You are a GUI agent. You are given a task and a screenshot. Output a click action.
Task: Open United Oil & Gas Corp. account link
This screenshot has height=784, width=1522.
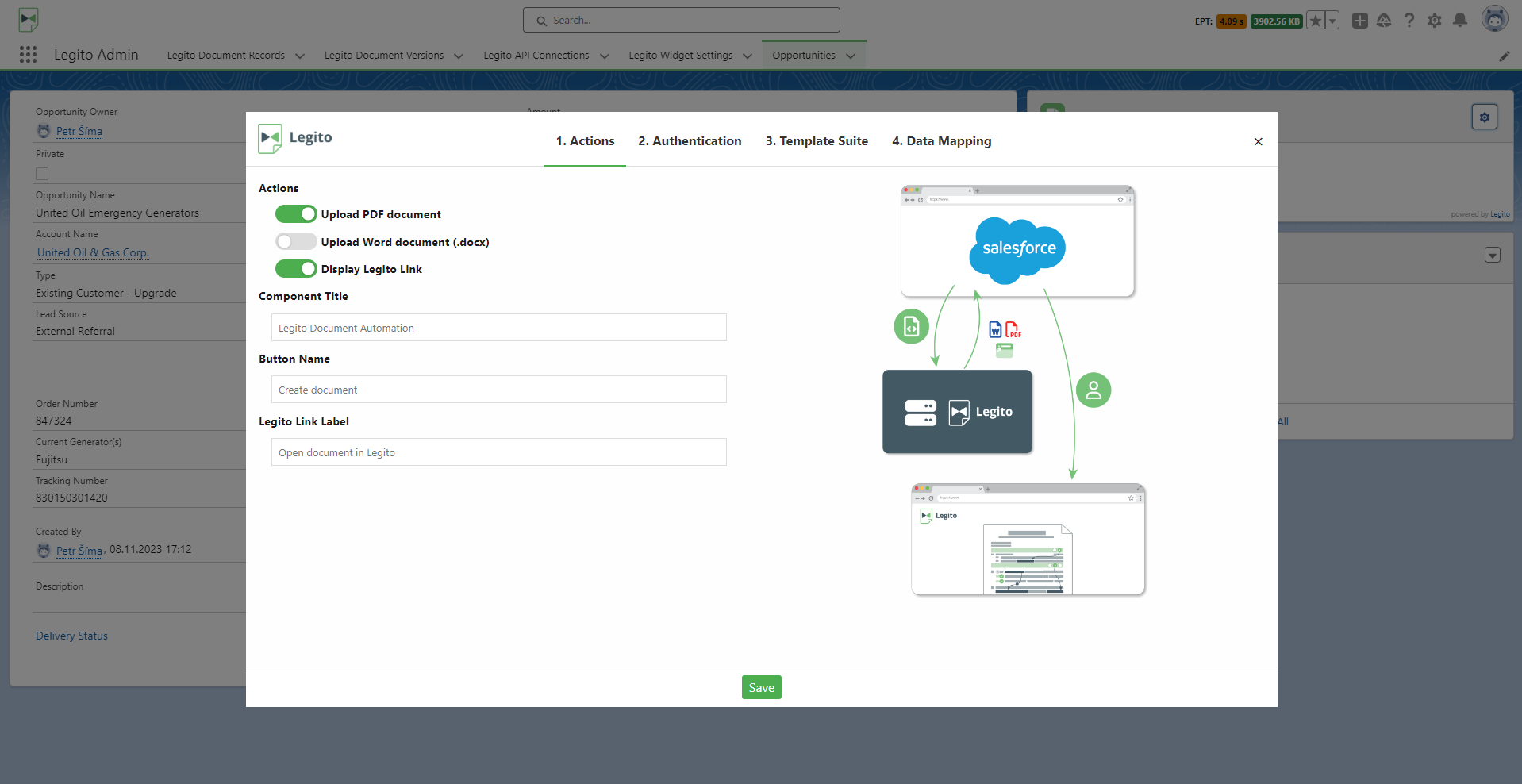pos(93,252)
